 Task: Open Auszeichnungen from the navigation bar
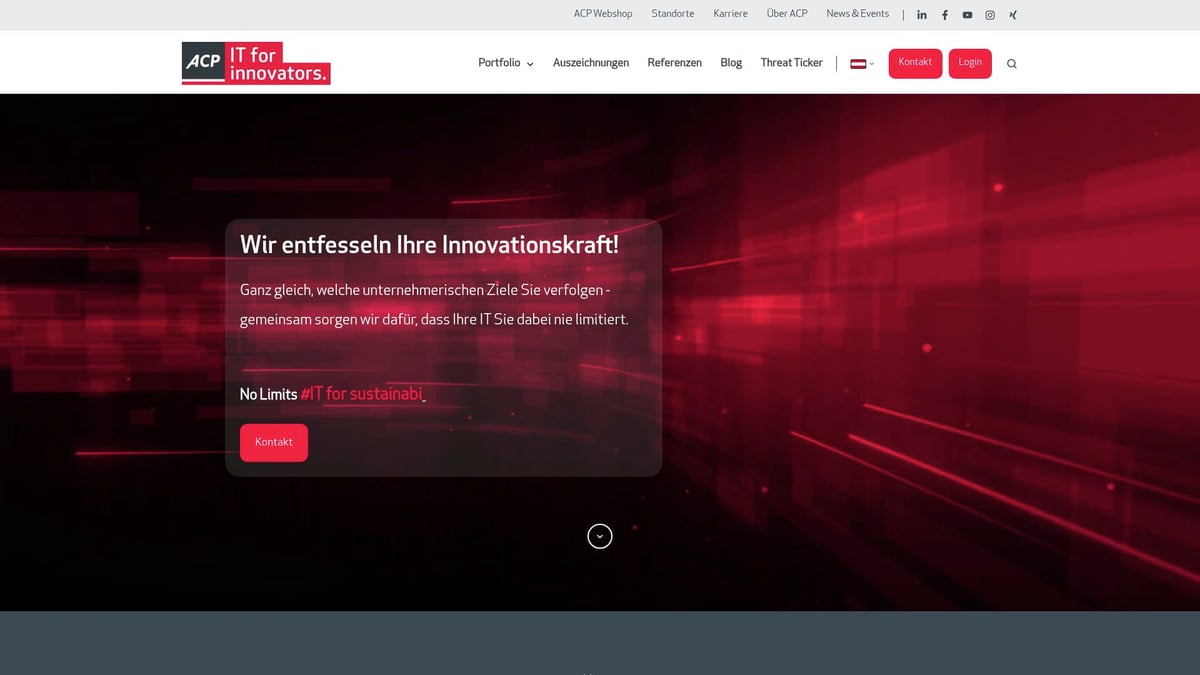[591, 62]
